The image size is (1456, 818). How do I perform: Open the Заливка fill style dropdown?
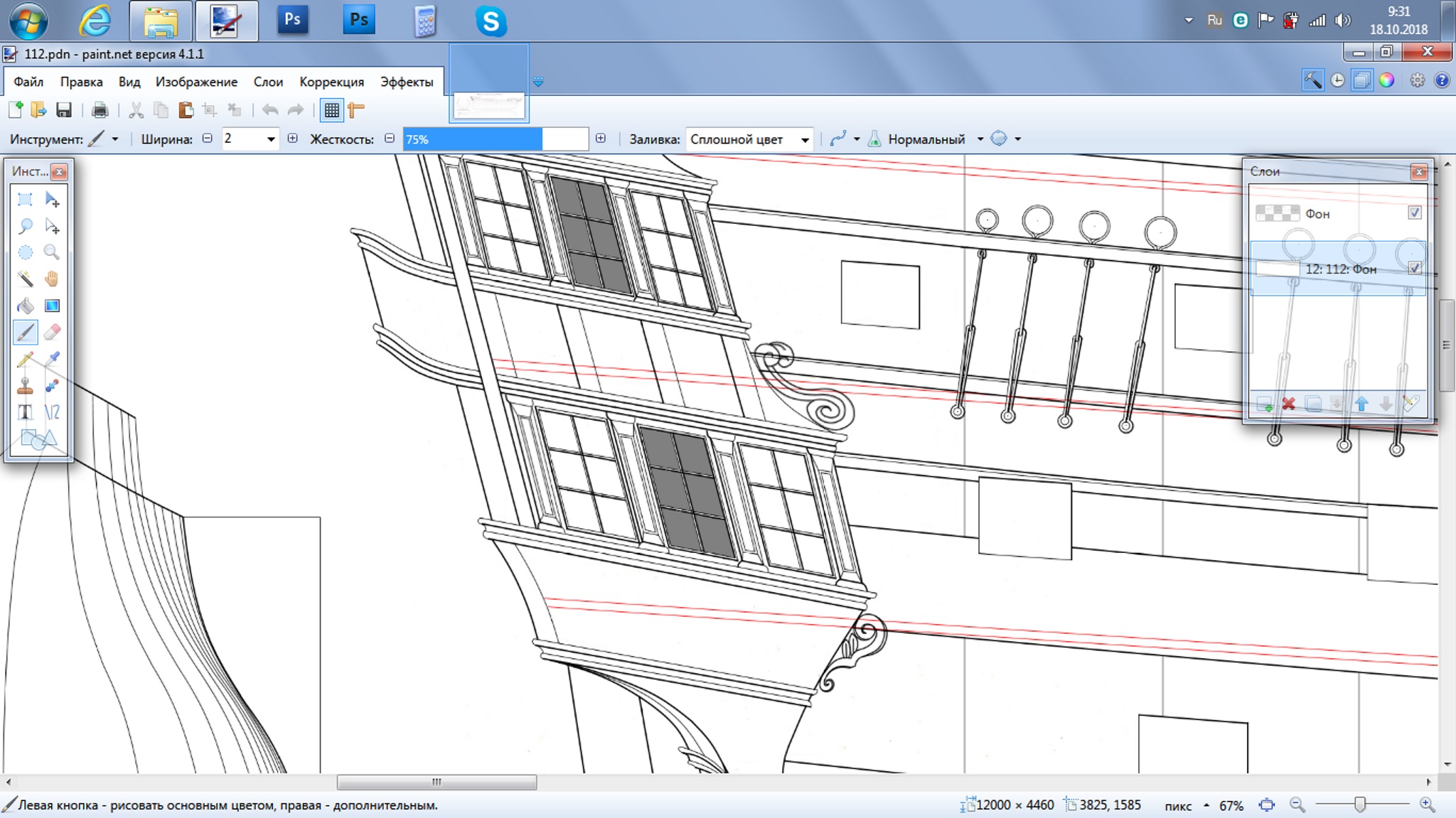point(805,139)
